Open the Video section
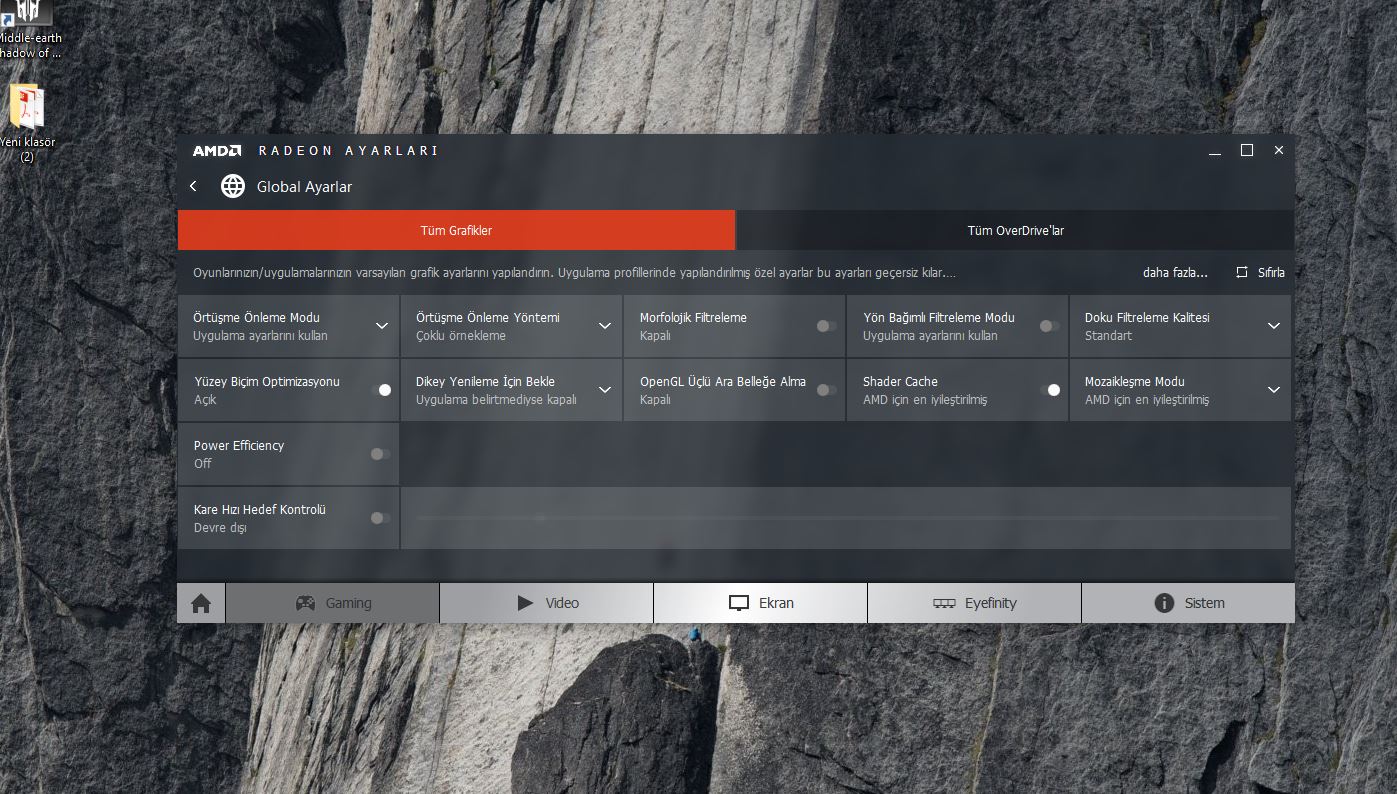 point(546,603)
